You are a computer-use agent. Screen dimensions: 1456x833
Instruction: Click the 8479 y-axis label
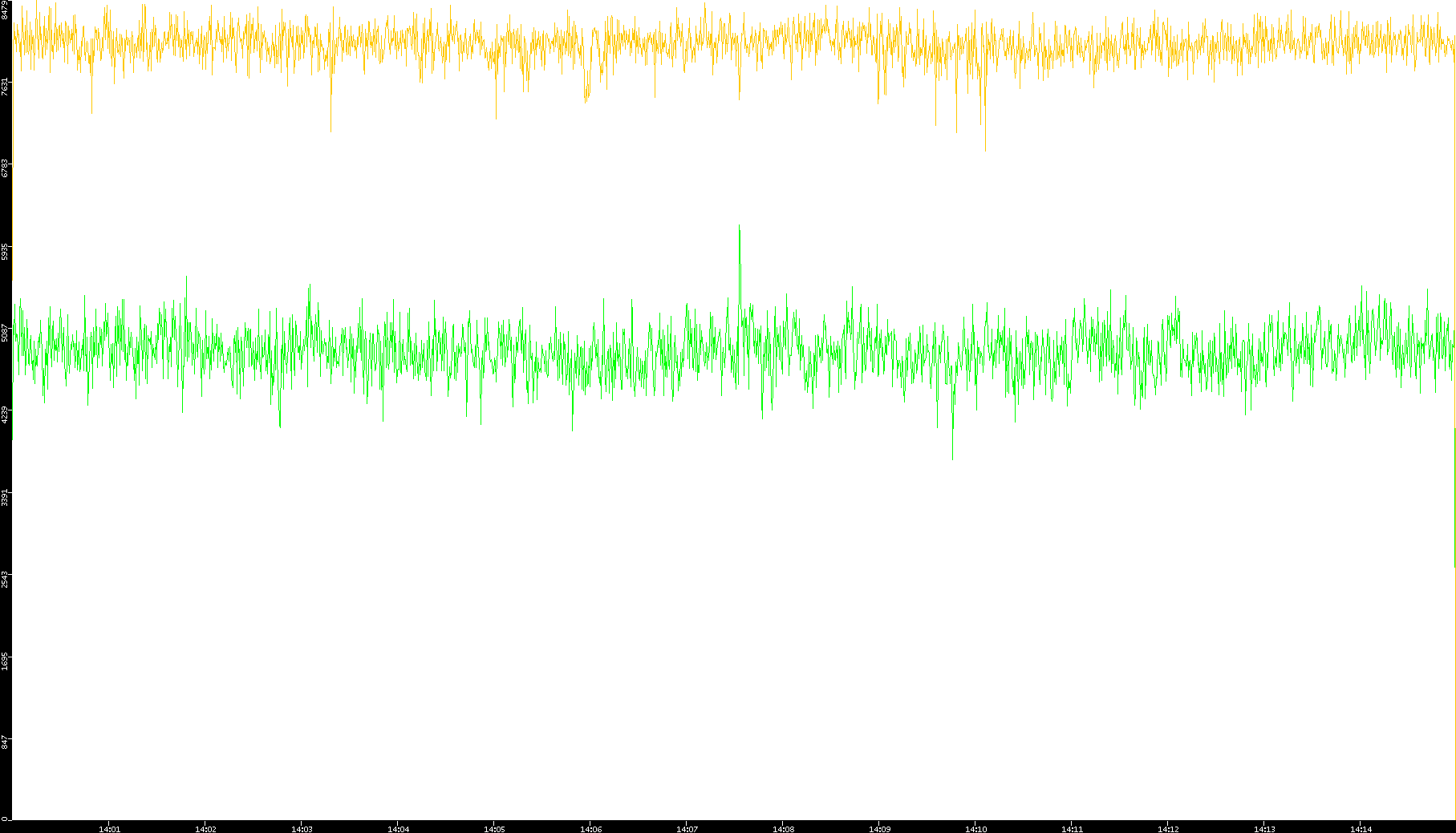point(6,10)
